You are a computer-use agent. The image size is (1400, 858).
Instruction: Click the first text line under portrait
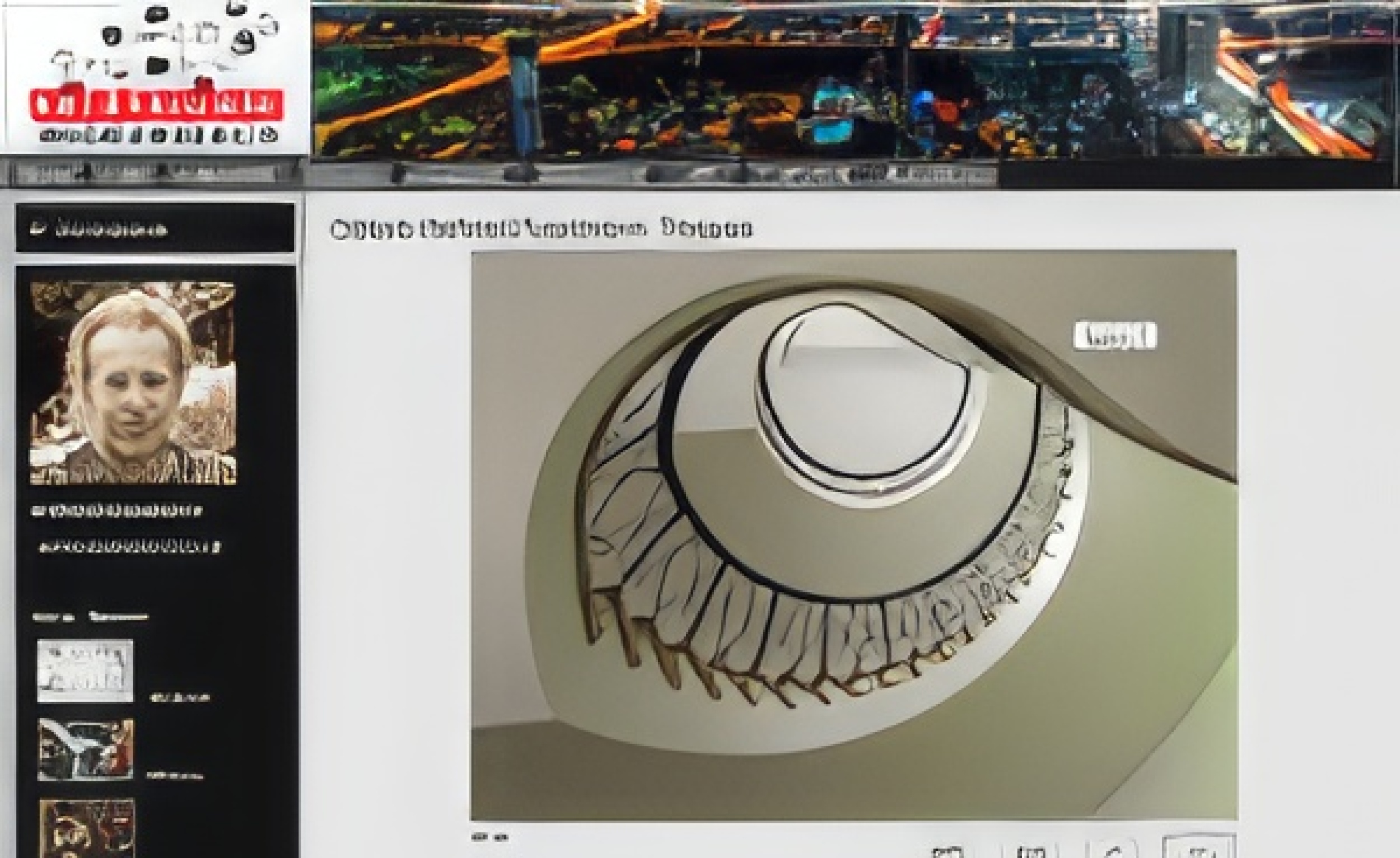[x=116, y=510]
